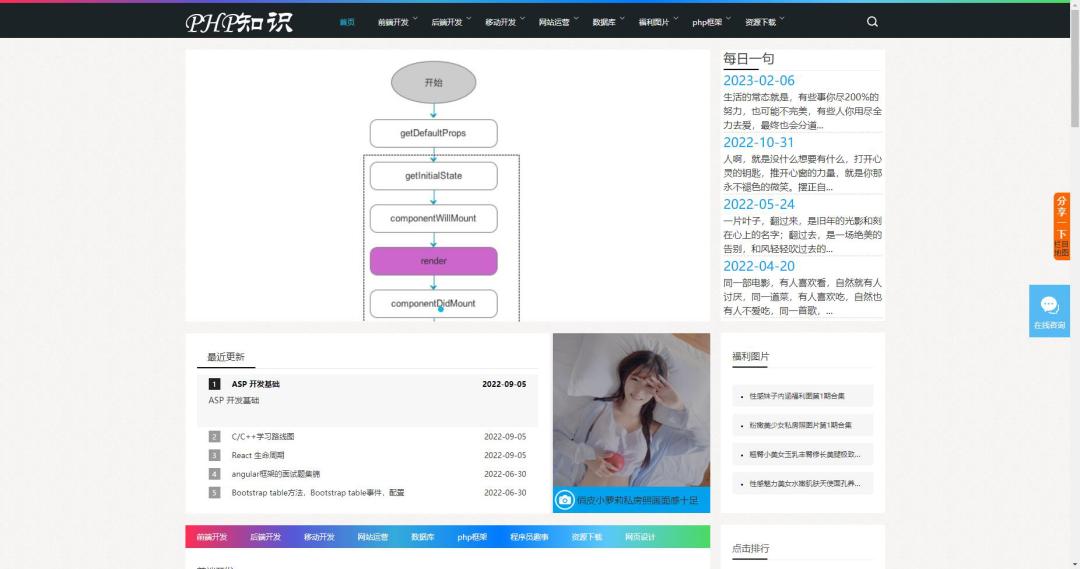This screenshot has width=1080, height=569.
Task: Select 网站运营 tab in gradient category bar
Action: click(373, 537)
